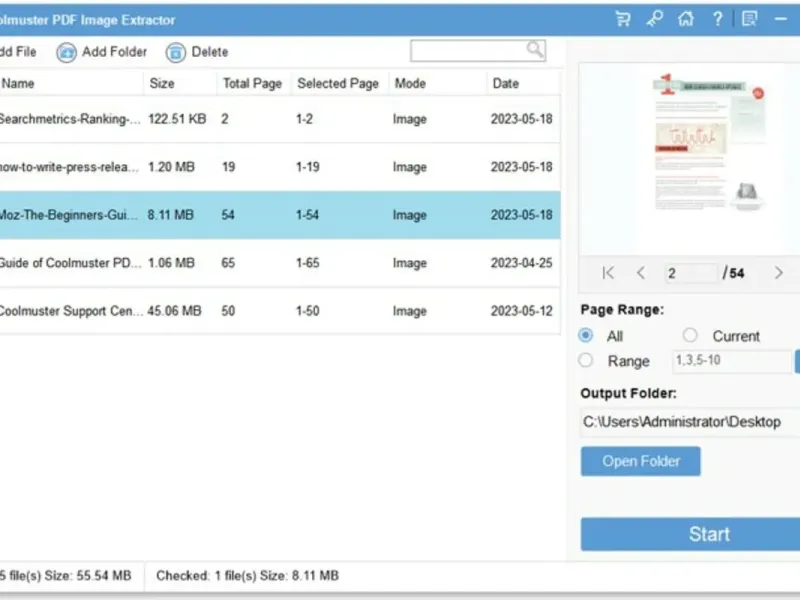Select the how-to-write-press-relea file row
Viewport: 800px width, 600px height.
(280, 167)
